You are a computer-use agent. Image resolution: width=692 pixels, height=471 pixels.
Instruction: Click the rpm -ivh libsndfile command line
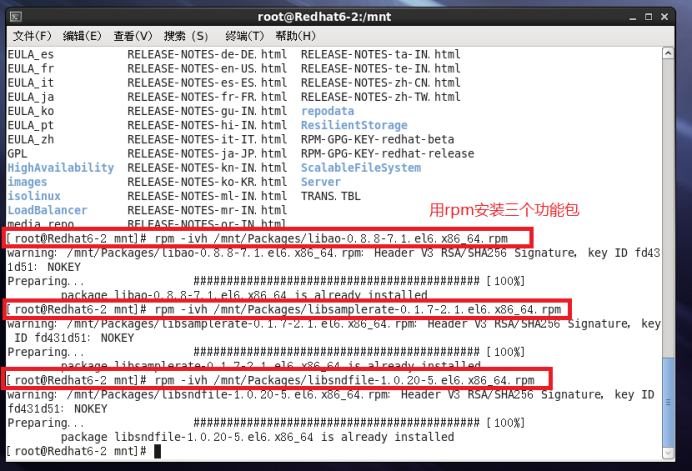271,380
